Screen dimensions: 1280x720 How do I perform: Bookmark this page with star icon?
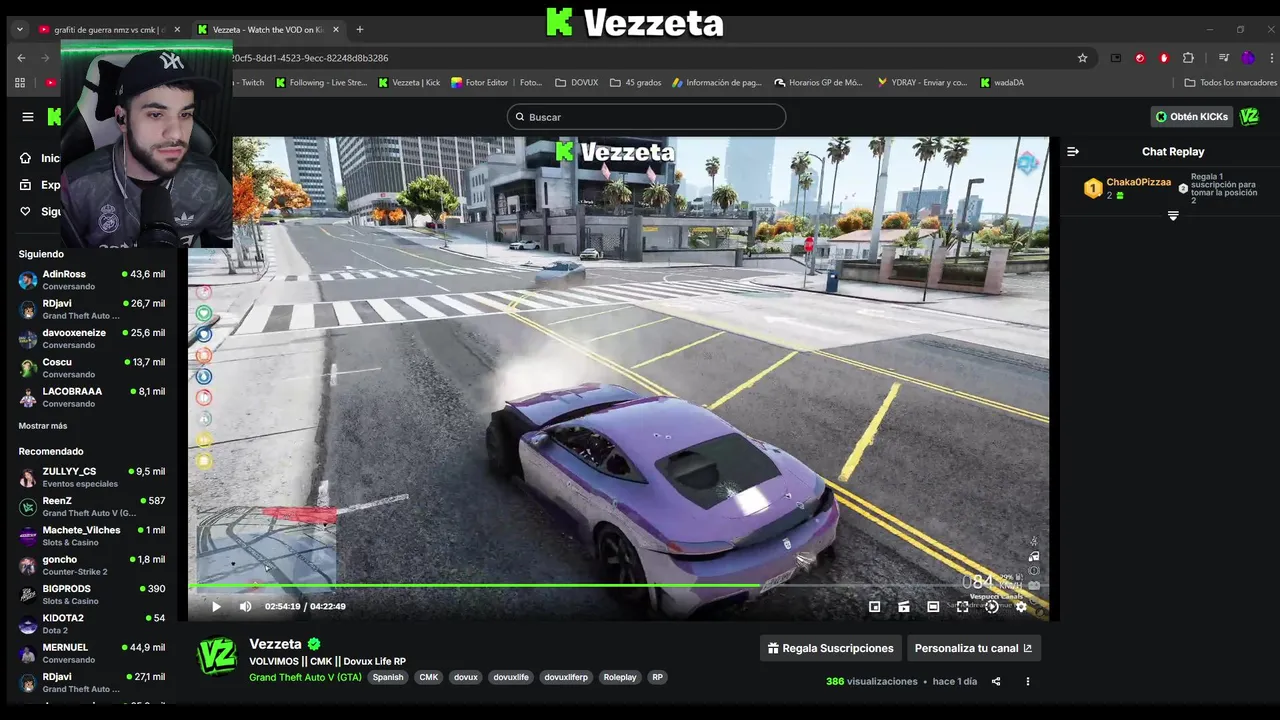coord(1082,58)
